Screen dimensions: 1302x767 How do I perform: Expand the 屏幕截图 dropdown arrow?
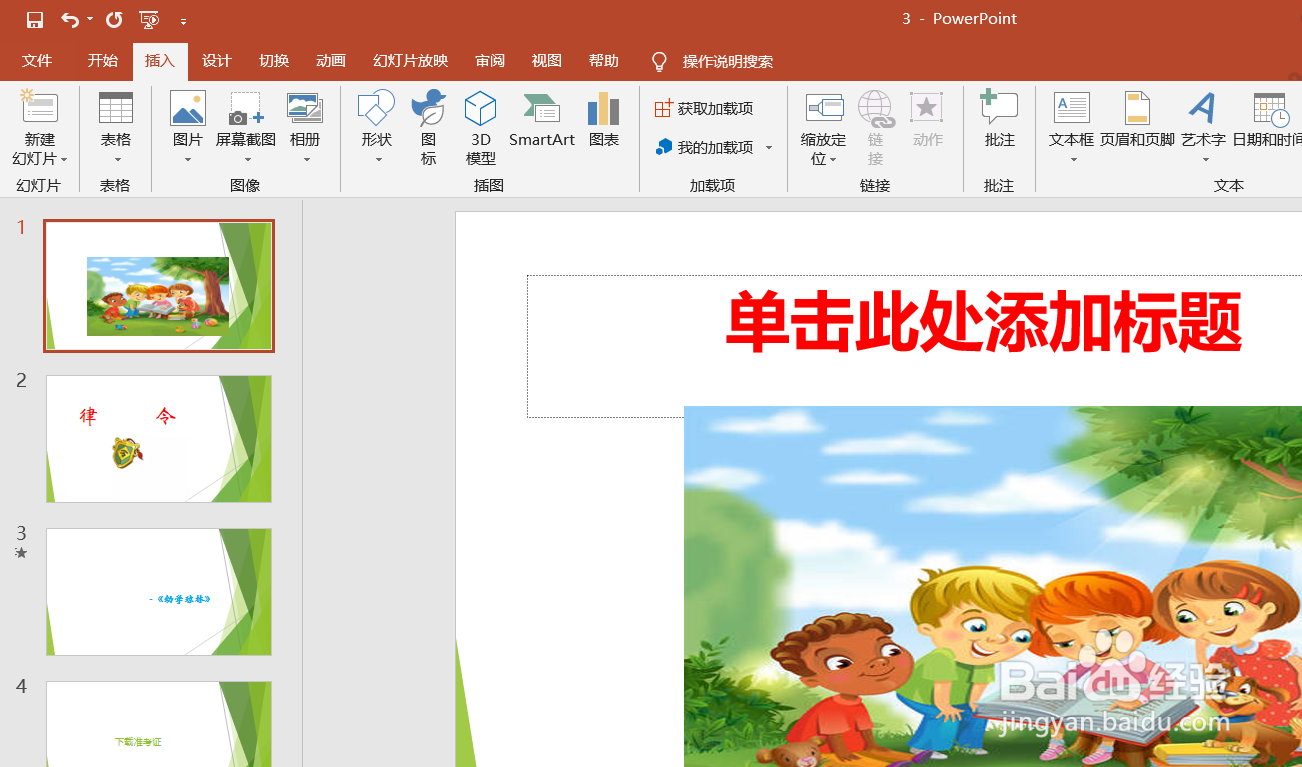[247, 160]
